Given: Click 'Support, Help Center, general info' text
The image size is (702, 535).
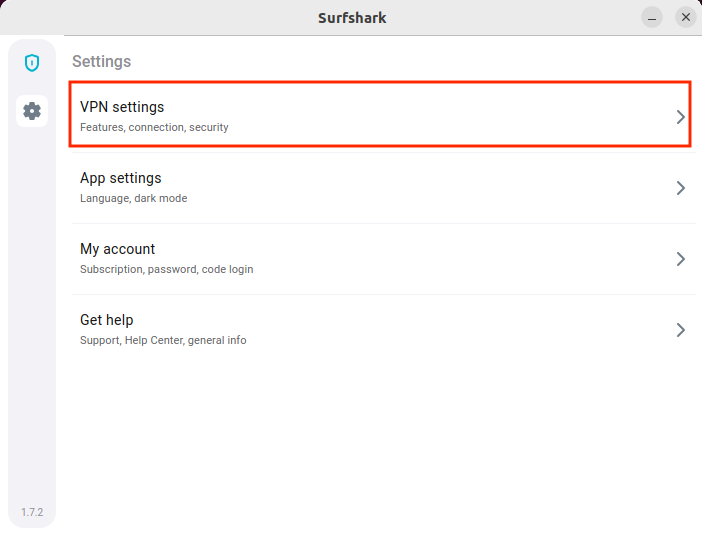Looking at the screenshot, I should 163,341.
